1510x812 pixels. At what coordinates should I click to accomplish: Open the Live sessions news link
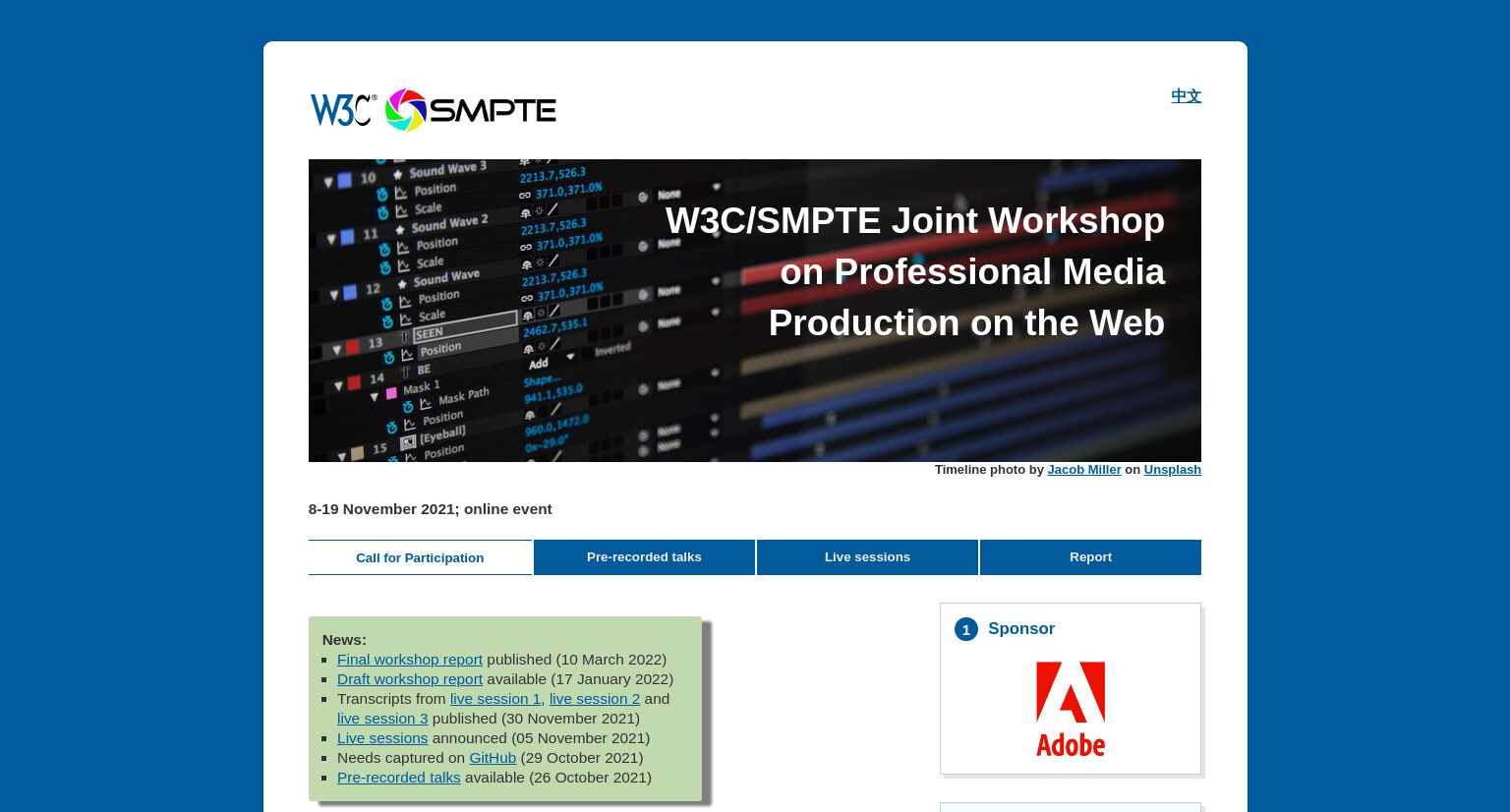pos(382,738)
